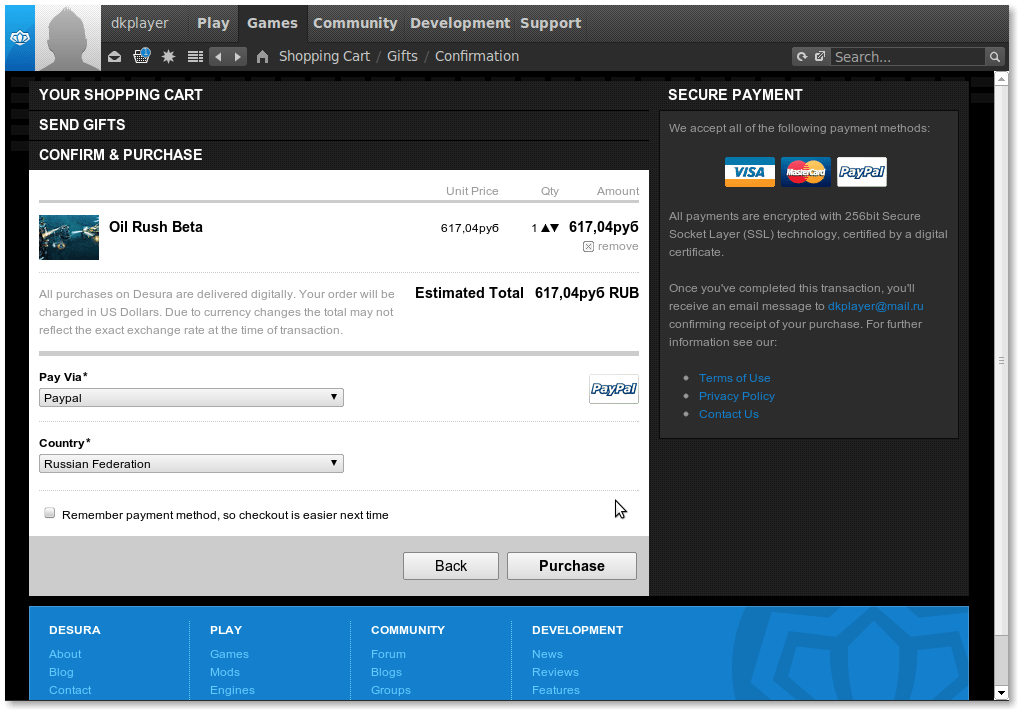Open the About footer link
The height and width of the screenshot is (710, 1018).
[65, 654]
